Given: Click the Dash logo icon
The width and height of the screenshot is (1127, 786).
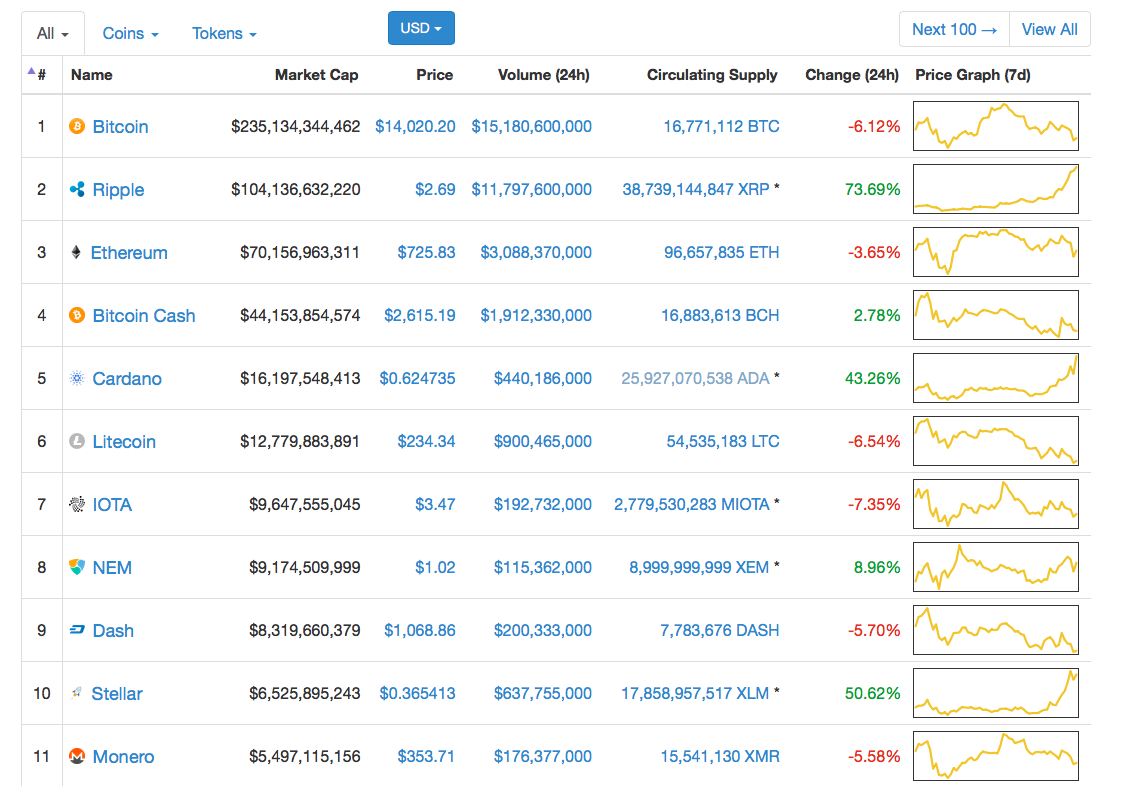Looking at the screenshot, I should 77,630.
